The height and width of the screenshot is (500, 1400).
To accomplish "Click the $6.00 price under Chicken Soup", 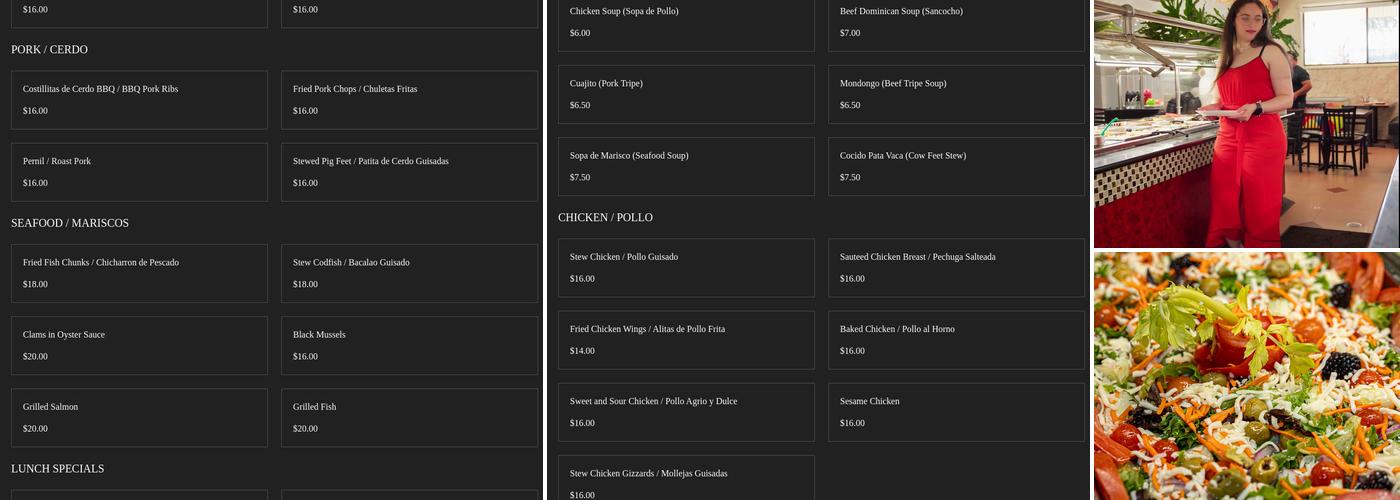I will (580, 33).
